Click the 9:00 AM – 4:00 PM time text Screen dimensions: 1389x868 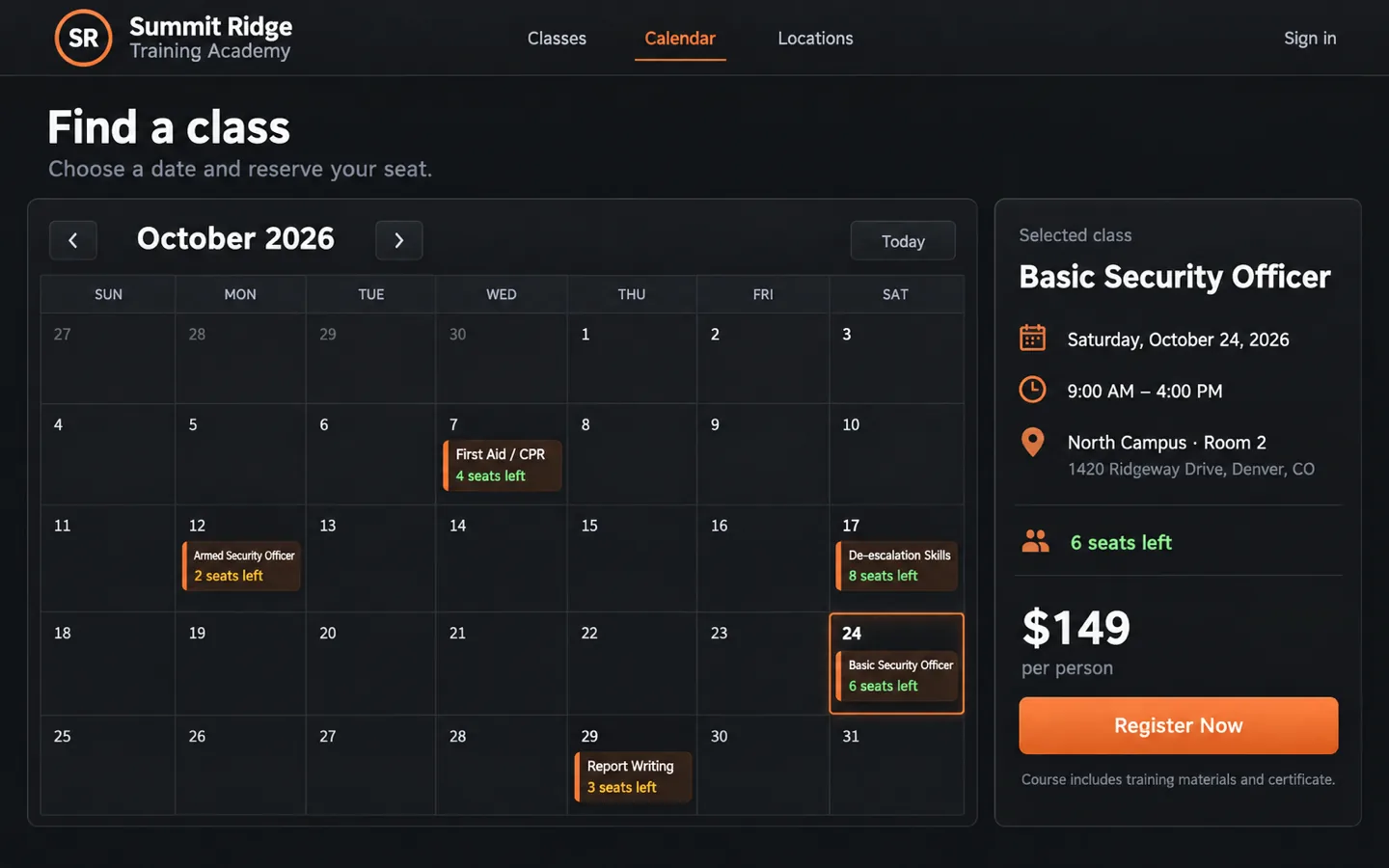point(1145,391)
